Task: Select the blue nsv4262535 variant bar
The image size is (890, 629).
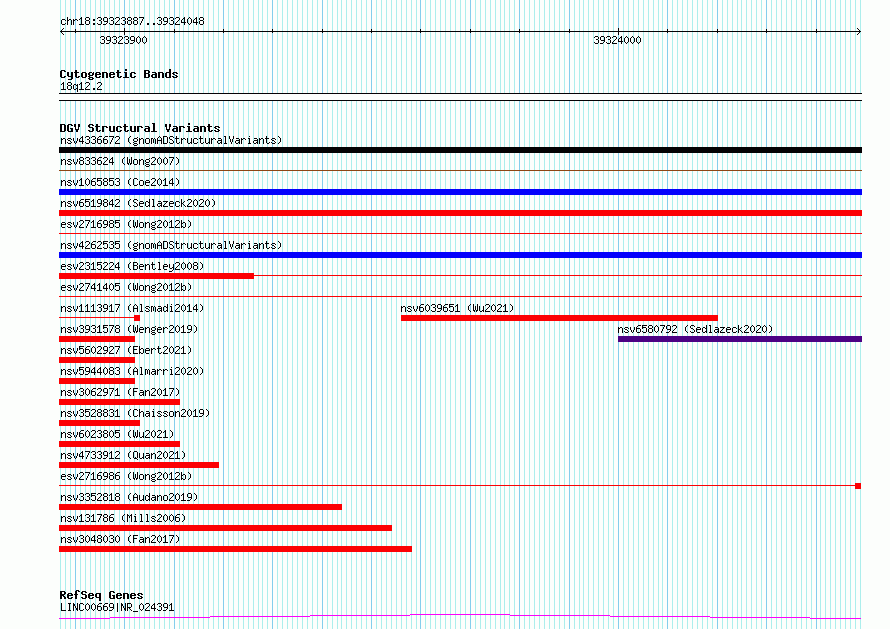Action: click(460, 255)
